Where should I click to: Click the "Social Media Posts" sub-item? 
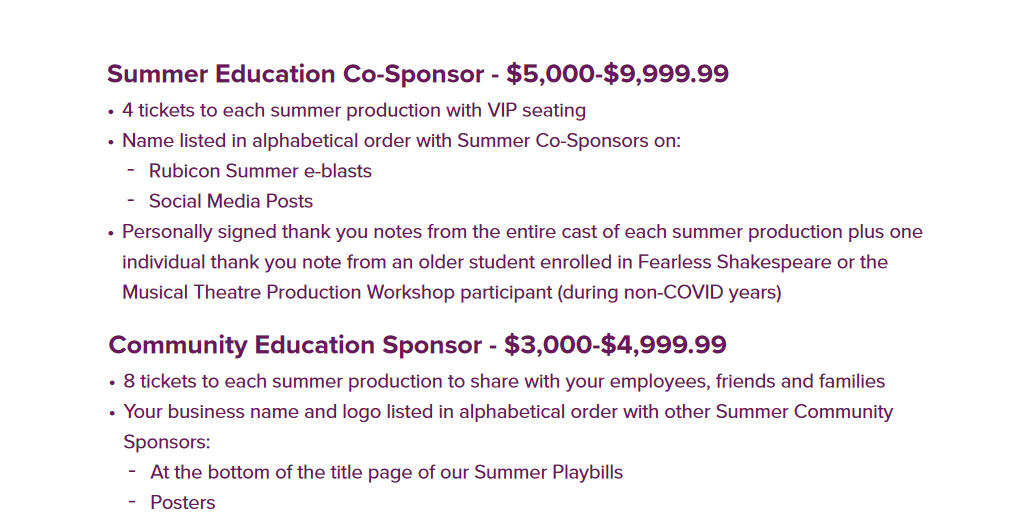231,201
